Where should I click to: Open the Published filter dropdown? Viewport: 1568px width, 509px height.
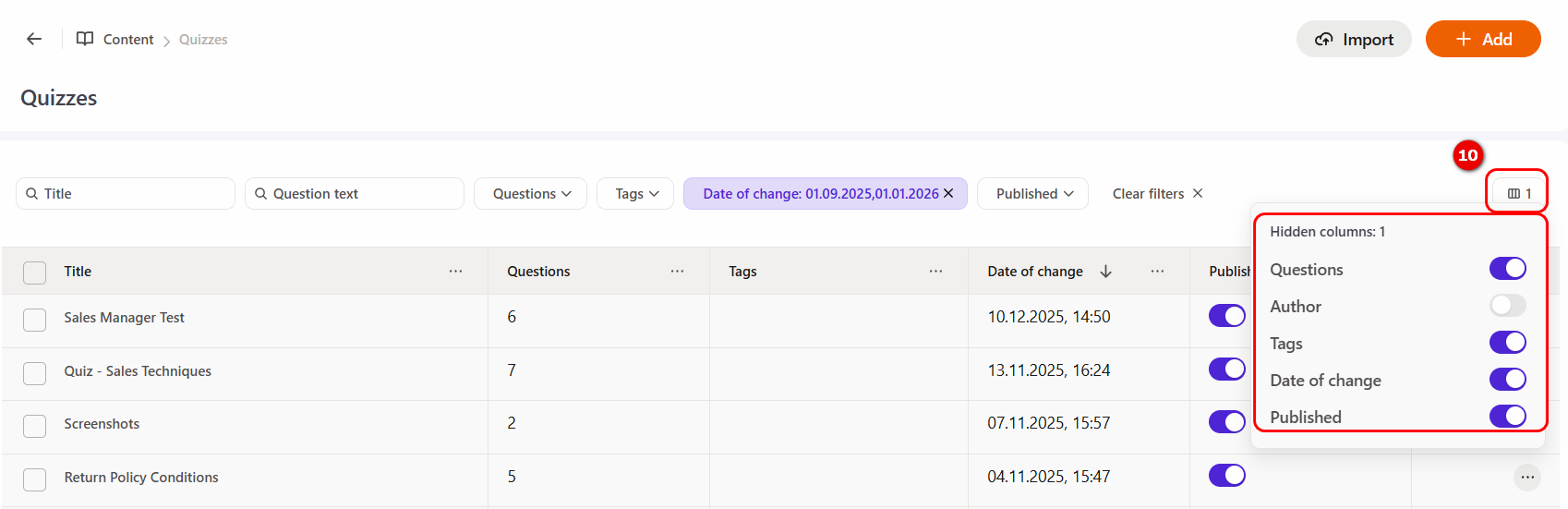(x=1033, y=193)
